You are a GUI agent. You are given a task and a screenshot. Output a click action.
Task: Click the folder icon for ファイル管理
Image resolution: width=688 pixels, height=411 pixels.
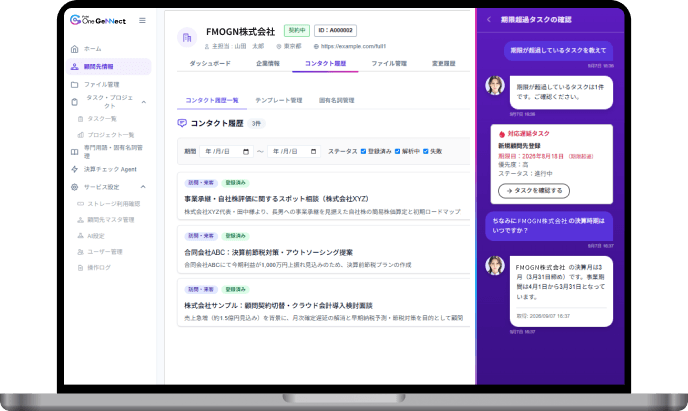75,84
